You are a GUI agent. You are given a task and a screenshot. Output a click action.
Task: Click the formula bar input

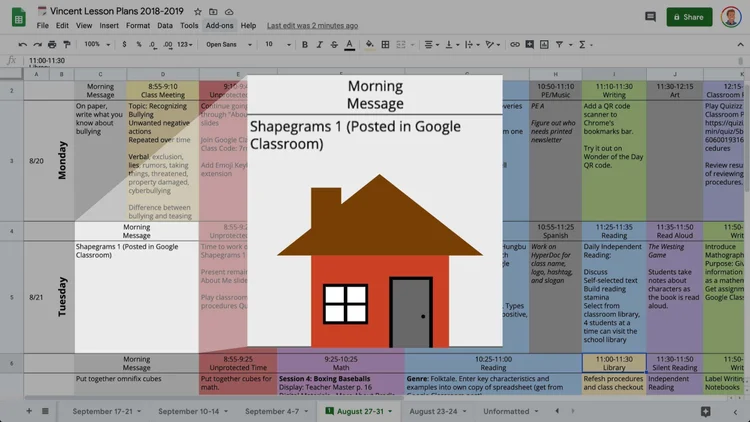pos(383,61)
